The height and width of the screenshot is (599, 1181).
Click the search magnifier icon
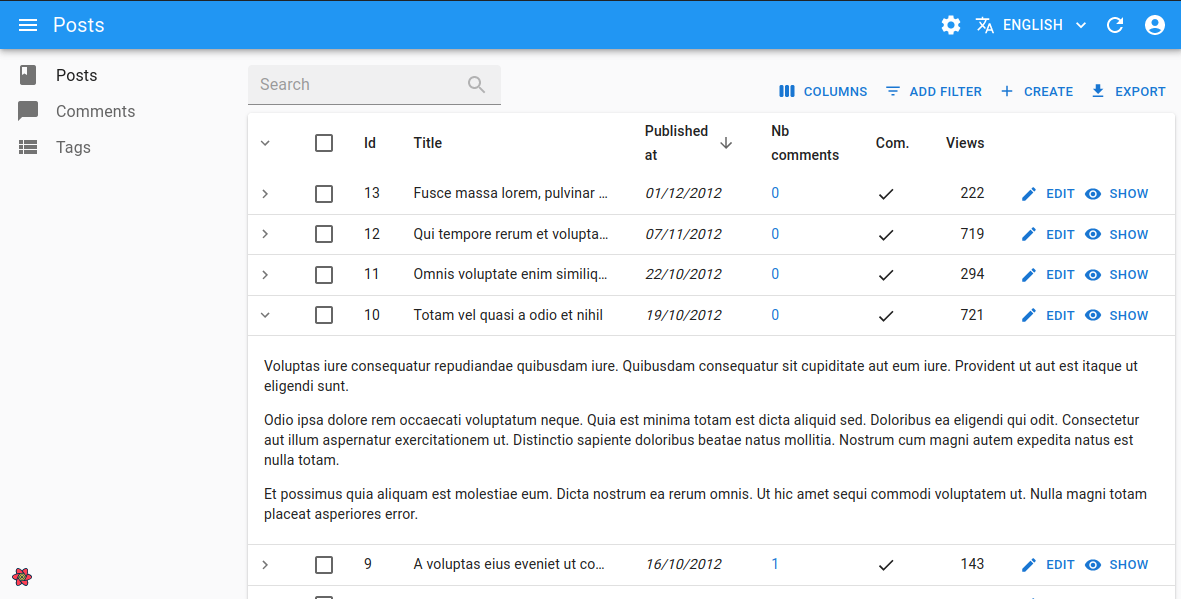(x=477, y=85)
